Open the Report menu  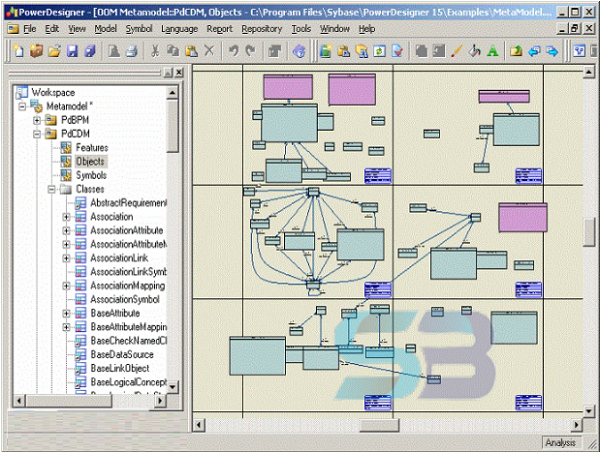[x=220, y=29]
